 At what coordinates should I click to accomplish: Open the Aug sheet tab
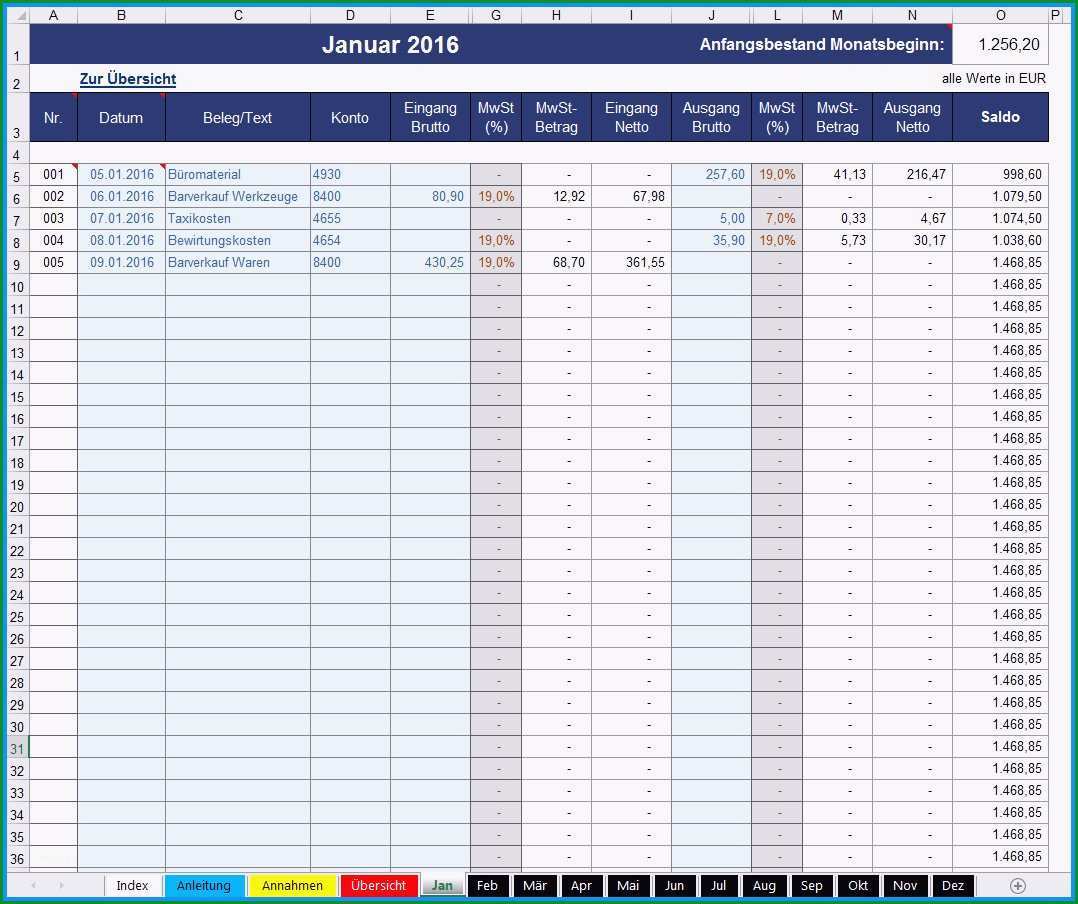click(764, 885)
